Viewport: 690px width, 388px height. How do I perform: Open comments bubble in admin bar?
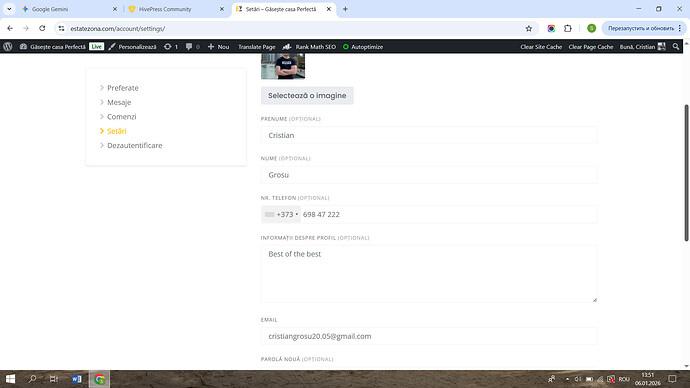[192, 47]
